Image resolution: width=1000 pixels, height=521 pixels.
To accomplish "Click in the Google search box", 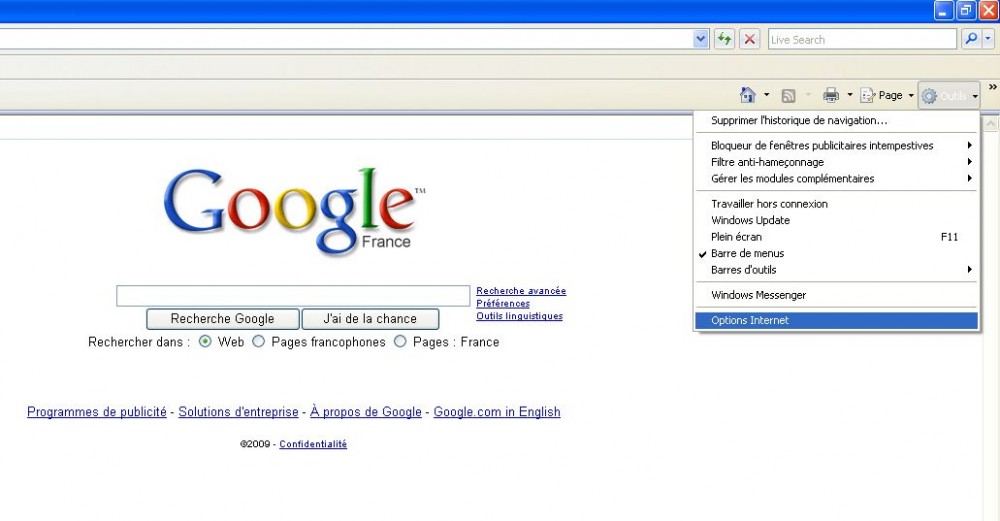I will pos(293,296).
